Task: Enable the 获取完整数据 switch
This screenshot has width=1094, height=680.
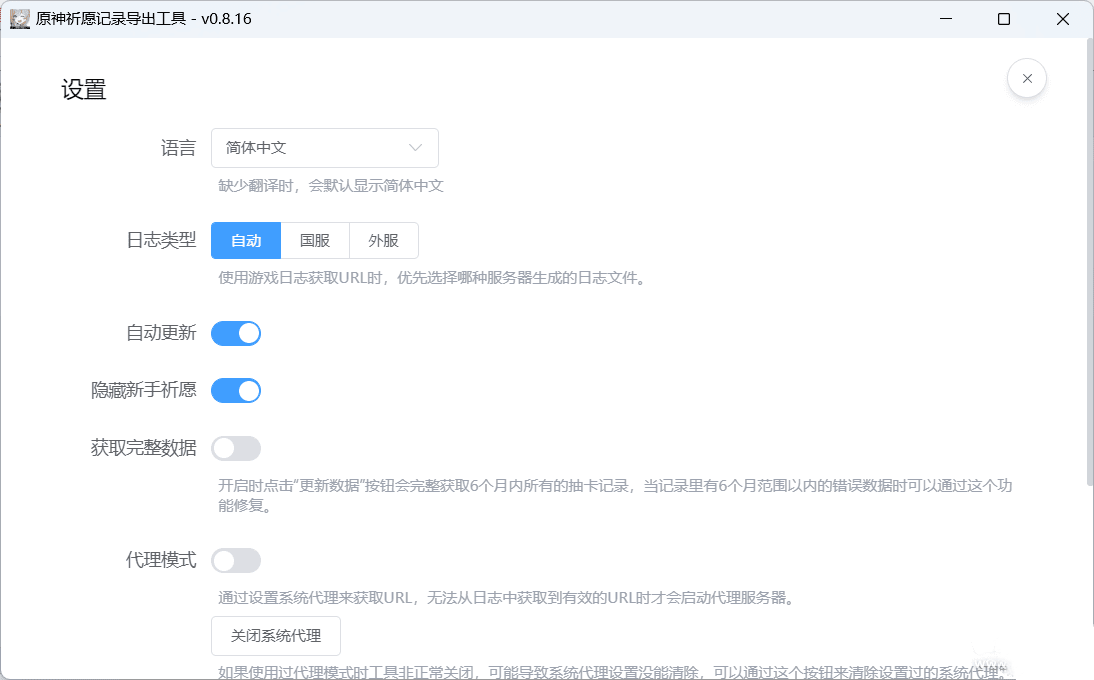Action: coord(236,448)
